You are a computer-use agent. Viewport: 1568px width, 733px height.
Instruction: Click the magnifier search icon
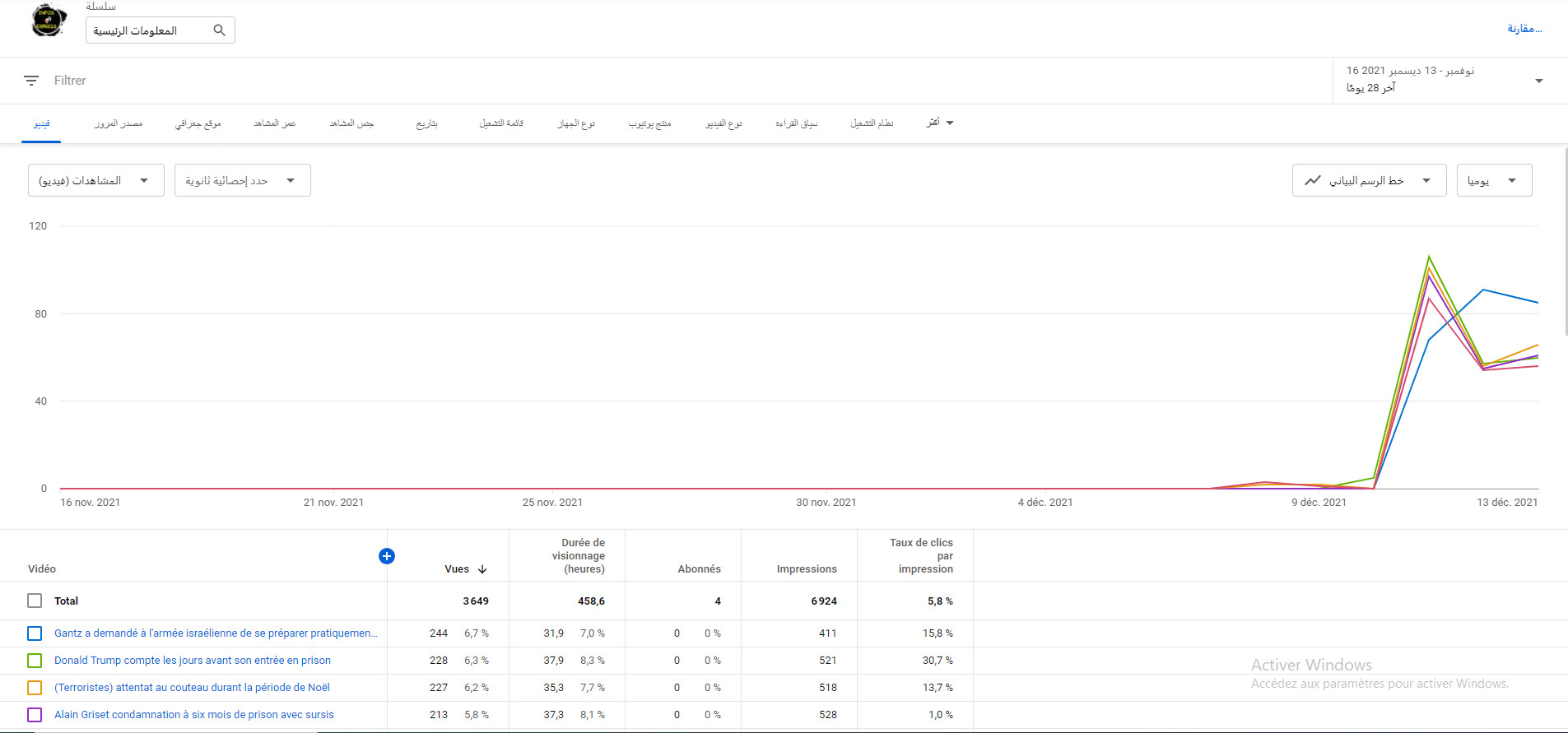(x=219, y=30)
